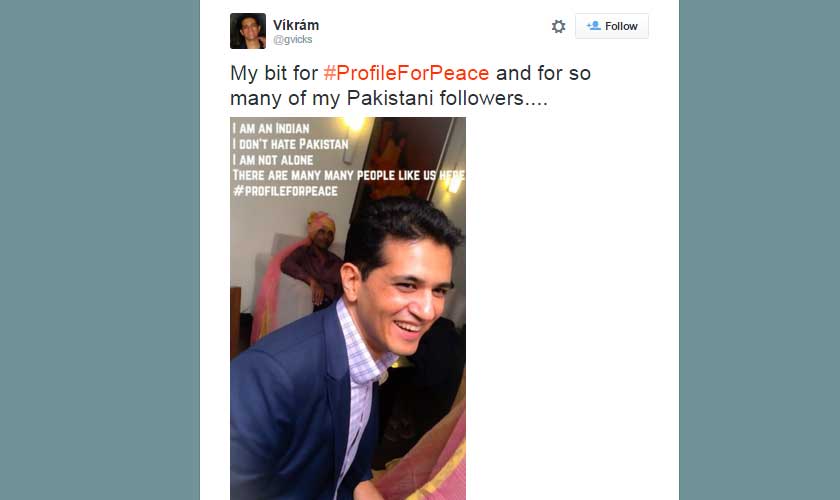Click "I am not alone" caption line
This screenshot has width=840, height=500.
tap(272, 160)
